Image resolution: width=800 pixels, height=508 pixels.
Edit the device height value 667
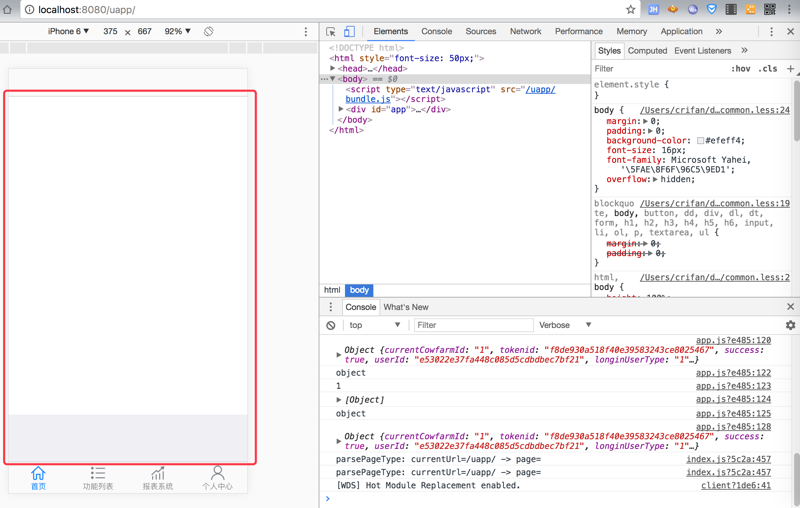click(144, 31)
